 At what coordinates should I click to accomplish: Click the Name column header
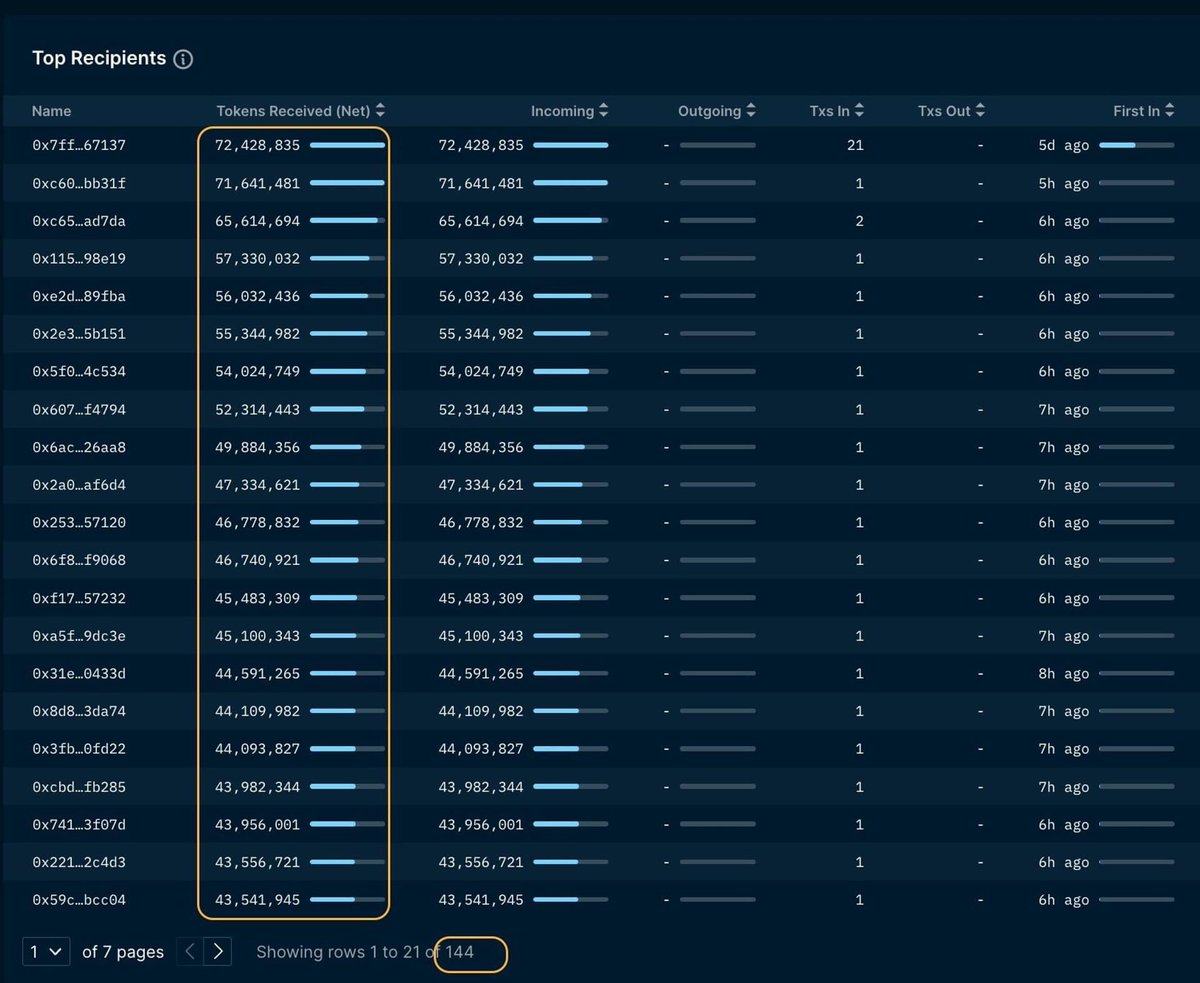click(51, 111)
